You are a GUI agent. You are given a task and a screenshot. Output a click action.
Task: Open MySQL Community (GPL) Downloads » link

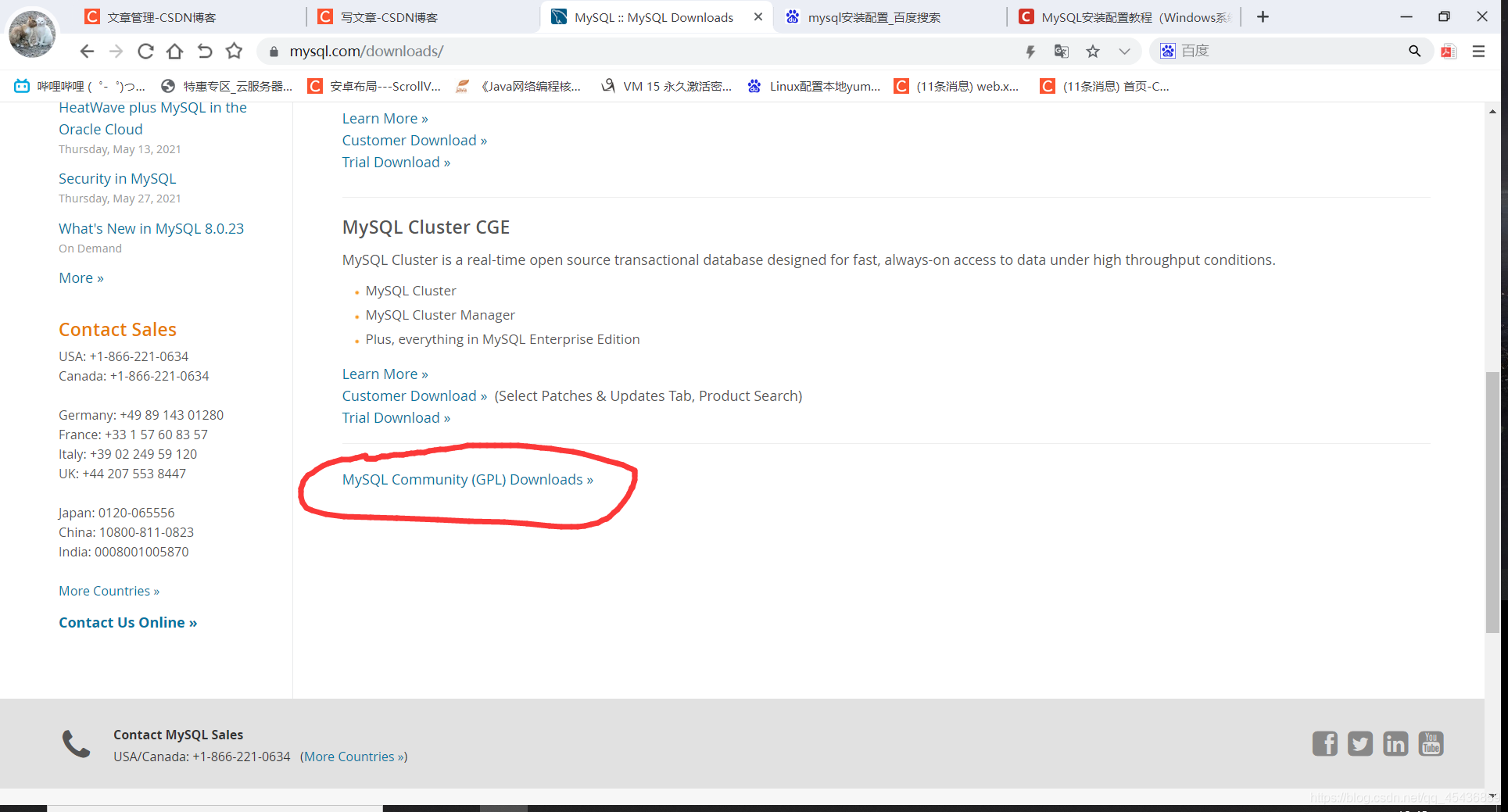467,480
